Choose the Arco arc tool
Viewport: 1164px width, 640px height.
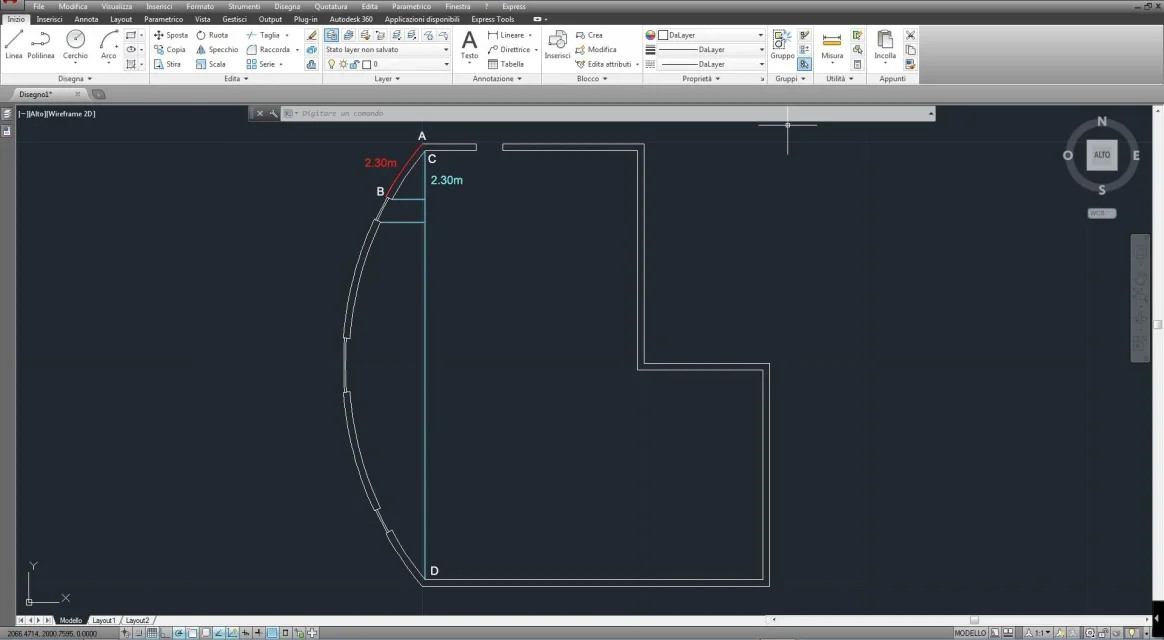click(x=108, y=45)
